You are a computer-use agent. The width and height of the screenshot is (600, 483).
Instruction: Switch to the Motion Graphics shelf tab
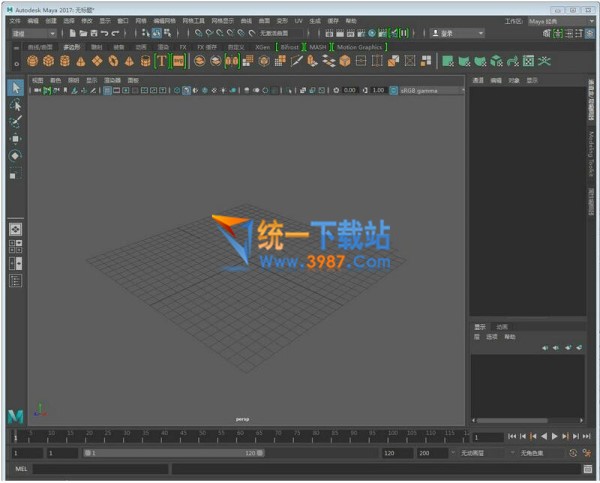point(359,47)
